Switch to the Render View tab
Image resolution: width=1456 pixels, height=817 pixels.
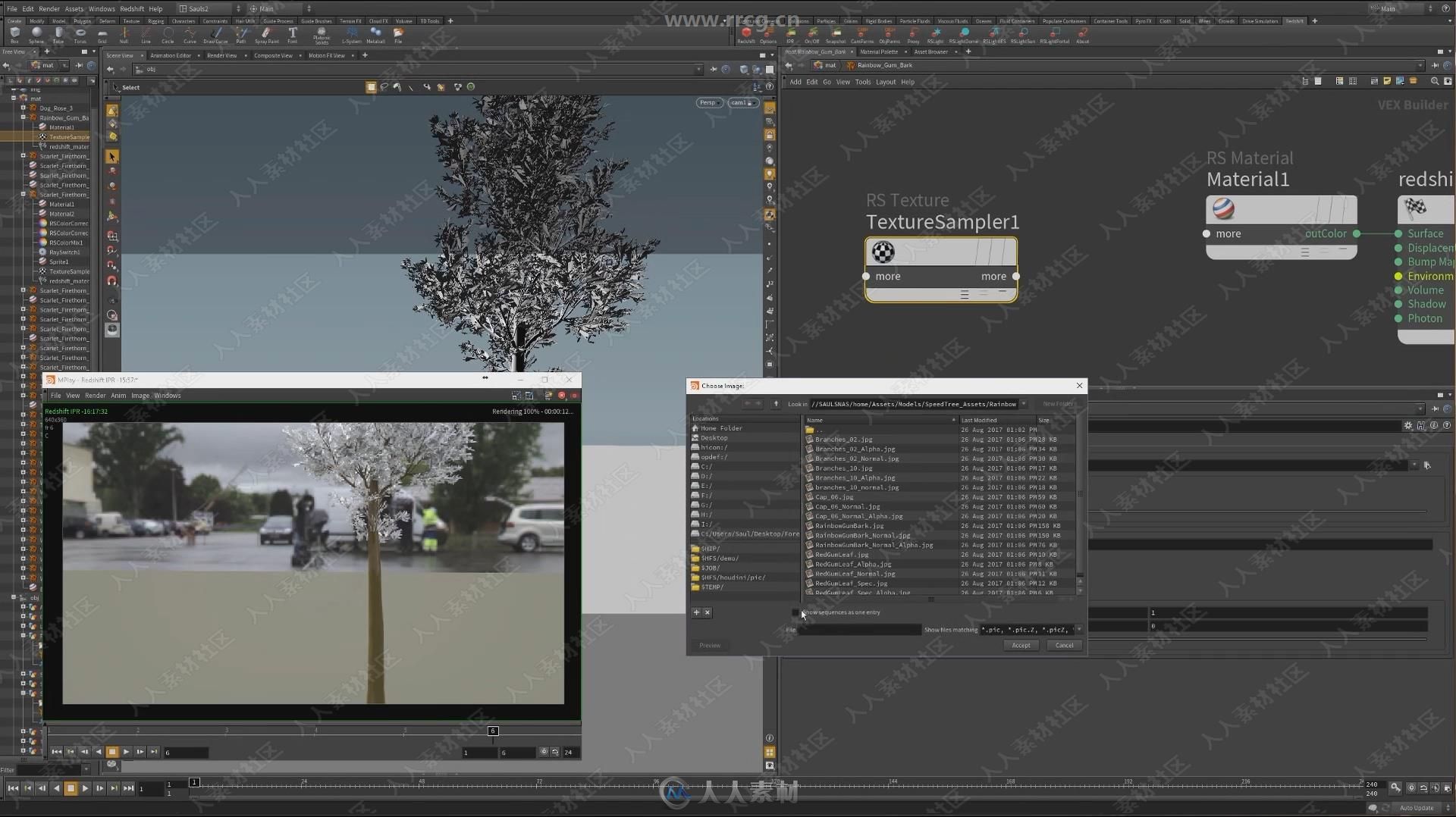click(x=221, y=55)
